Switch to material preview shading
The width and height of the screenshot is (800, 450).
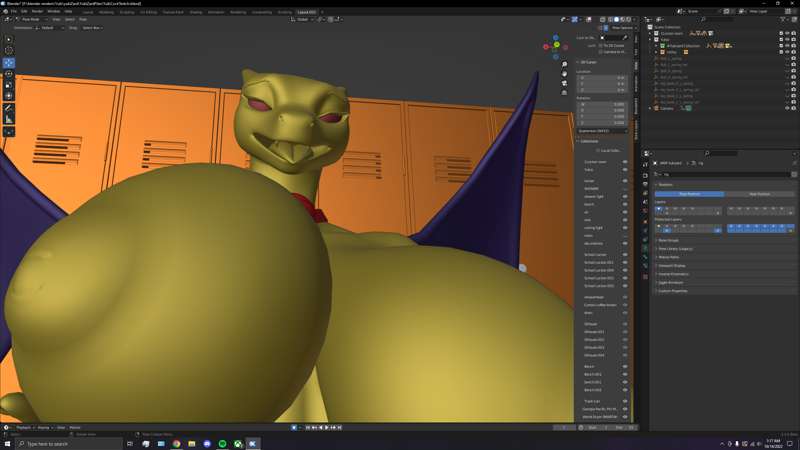click(x=622, y=19)
